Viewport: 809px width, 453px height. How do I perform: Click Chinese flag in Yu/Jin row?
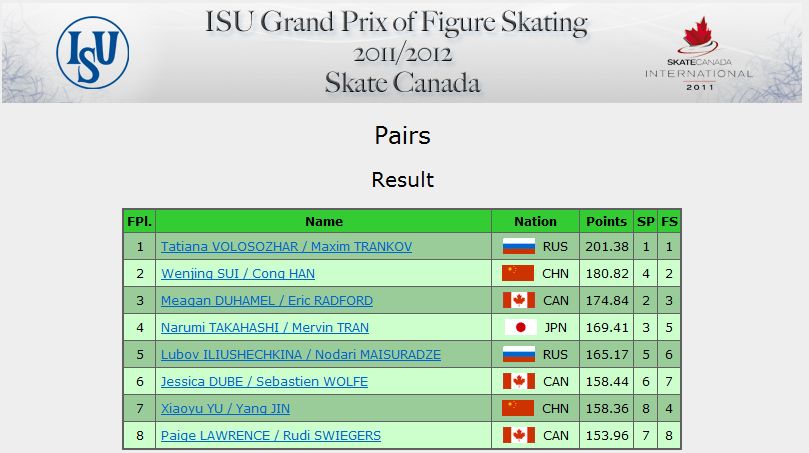518,408
